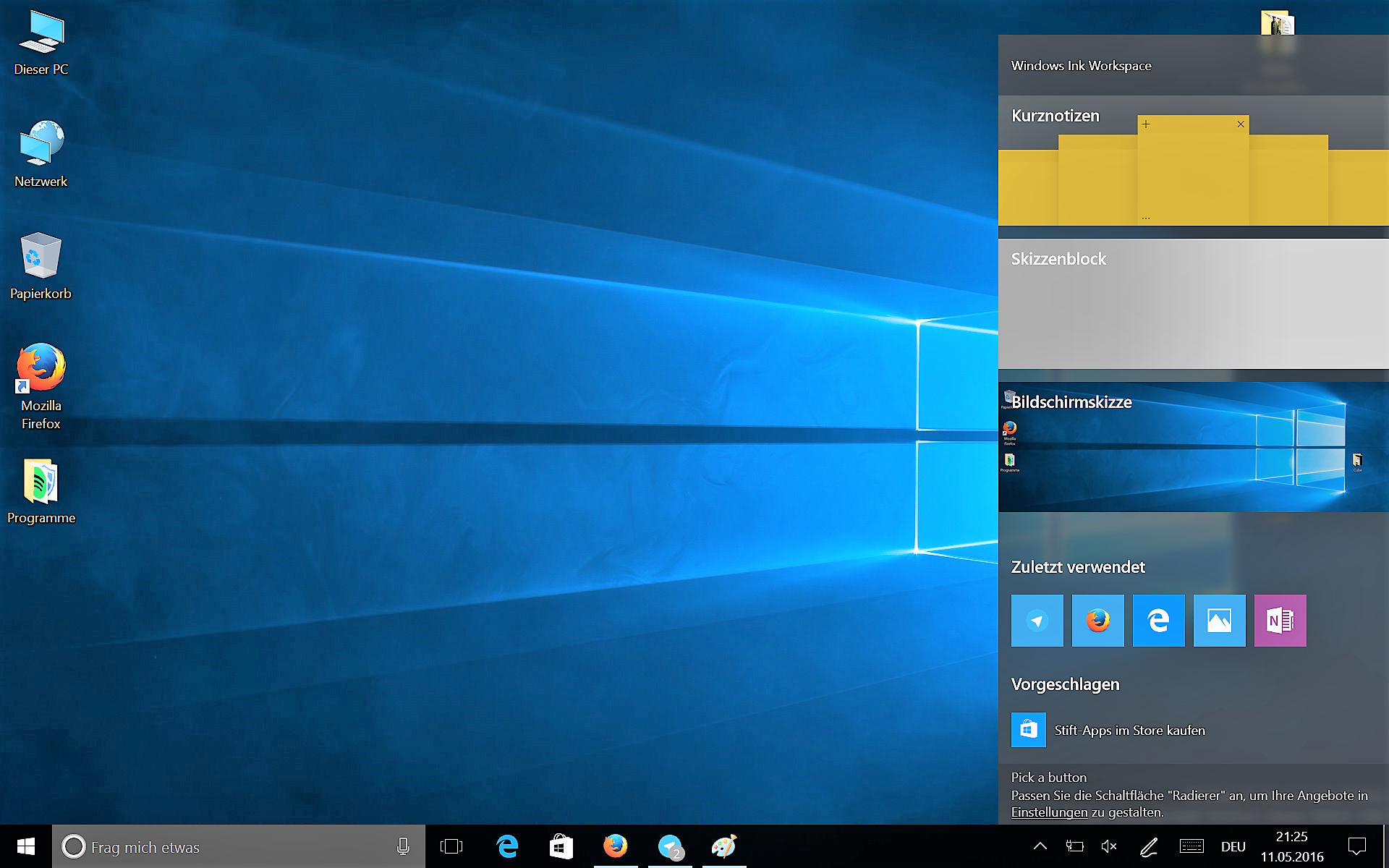Add a new note with the plus icon
This screenshot has height=868, width=1389.
tap(1146, 124)
